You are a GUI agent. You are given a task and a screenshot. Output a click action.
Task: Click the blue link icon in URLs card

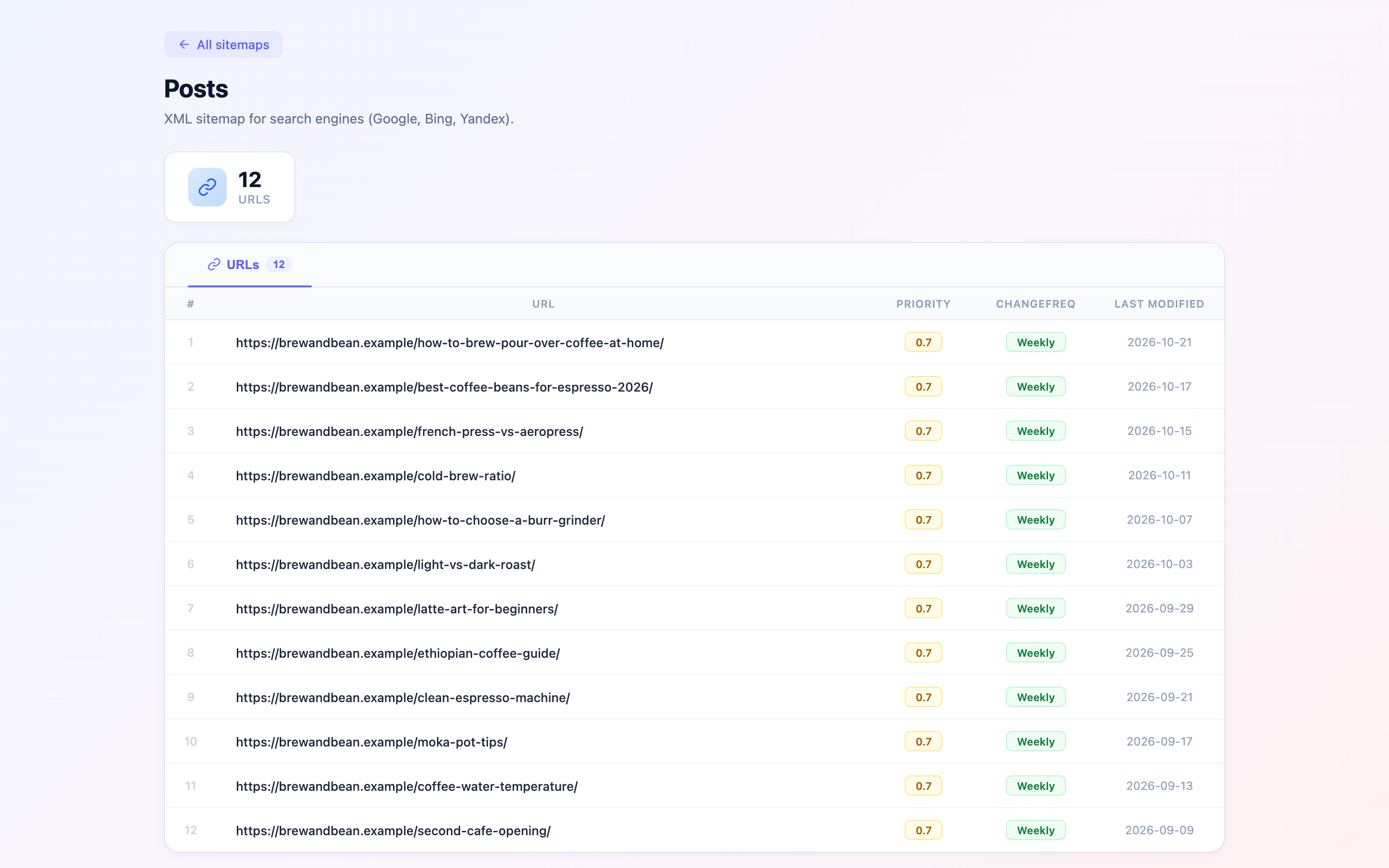click(x=207, y=187)
